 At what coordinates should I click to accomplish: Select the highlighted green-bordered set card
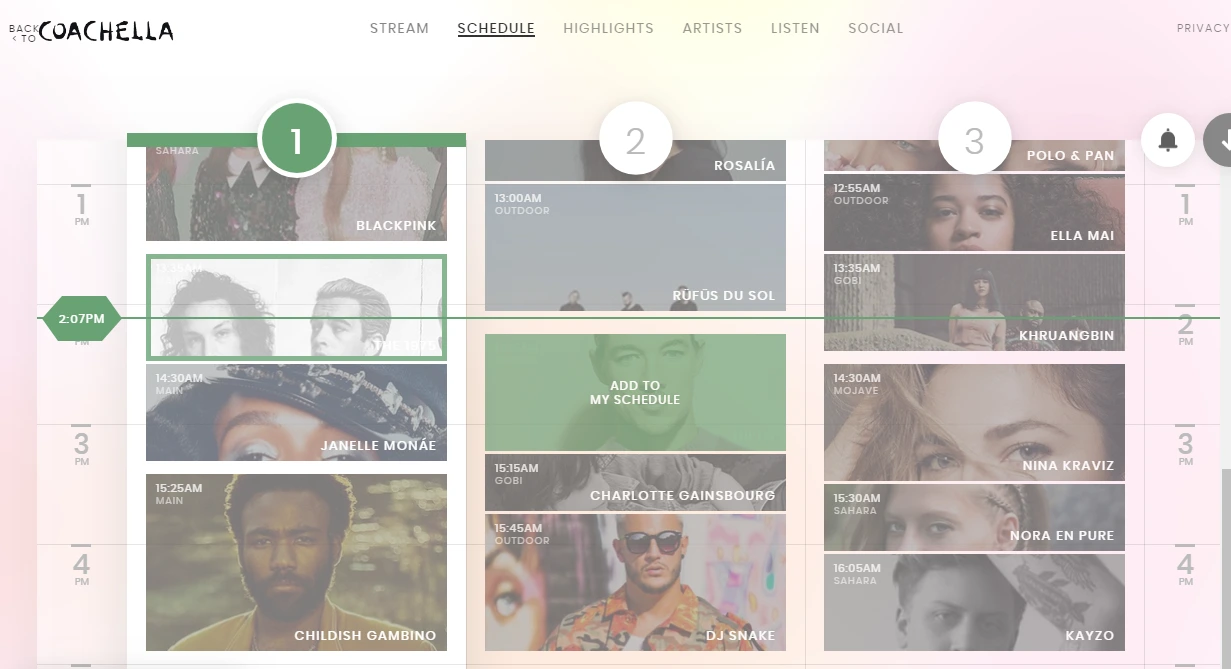[x=296, y=308]
